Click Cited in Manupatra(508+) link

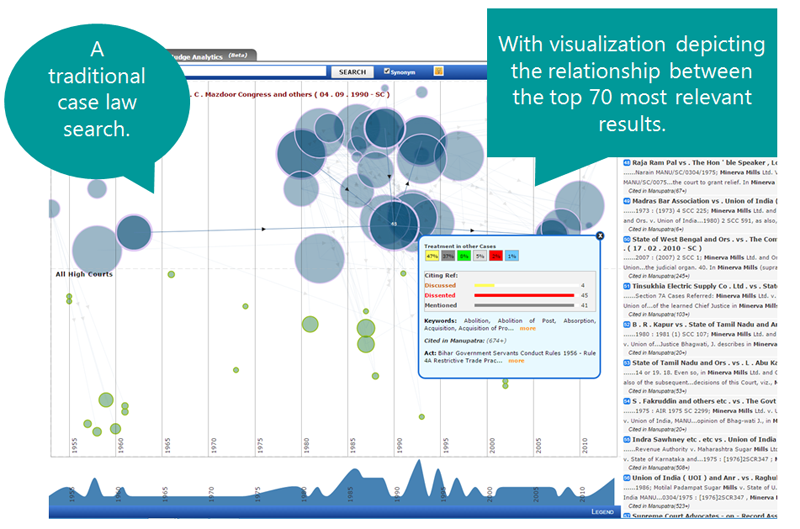coord(659,467)
